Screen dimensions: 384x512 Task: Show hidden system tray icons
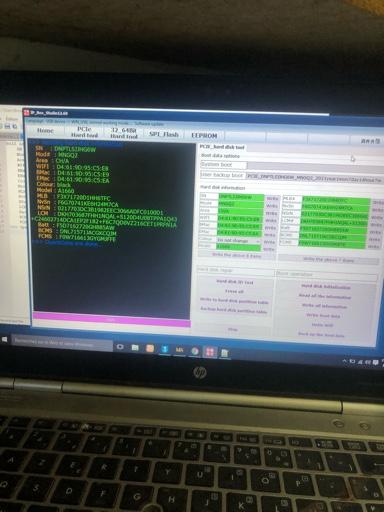346,361
